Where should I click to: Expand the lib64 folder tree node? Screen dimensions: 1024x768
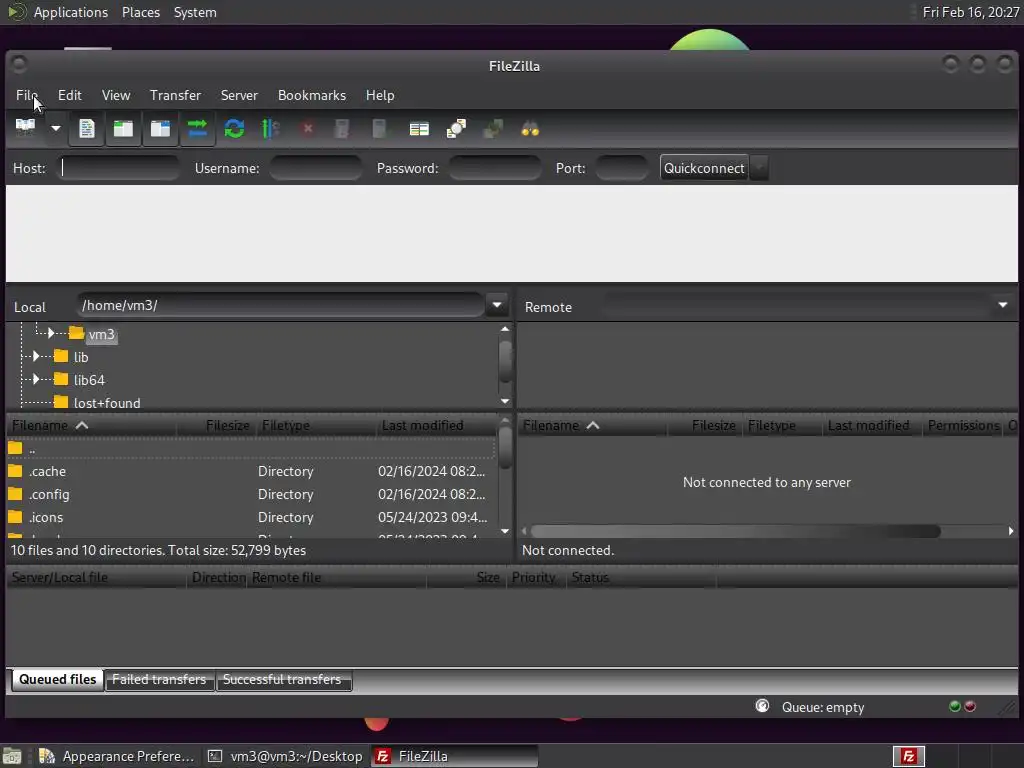pos(36,379)
